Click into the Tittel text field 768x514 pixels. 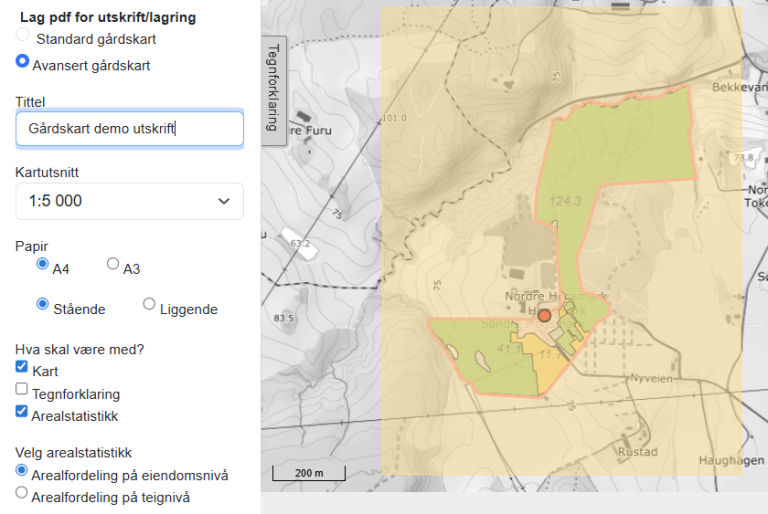tap(129, 129)
